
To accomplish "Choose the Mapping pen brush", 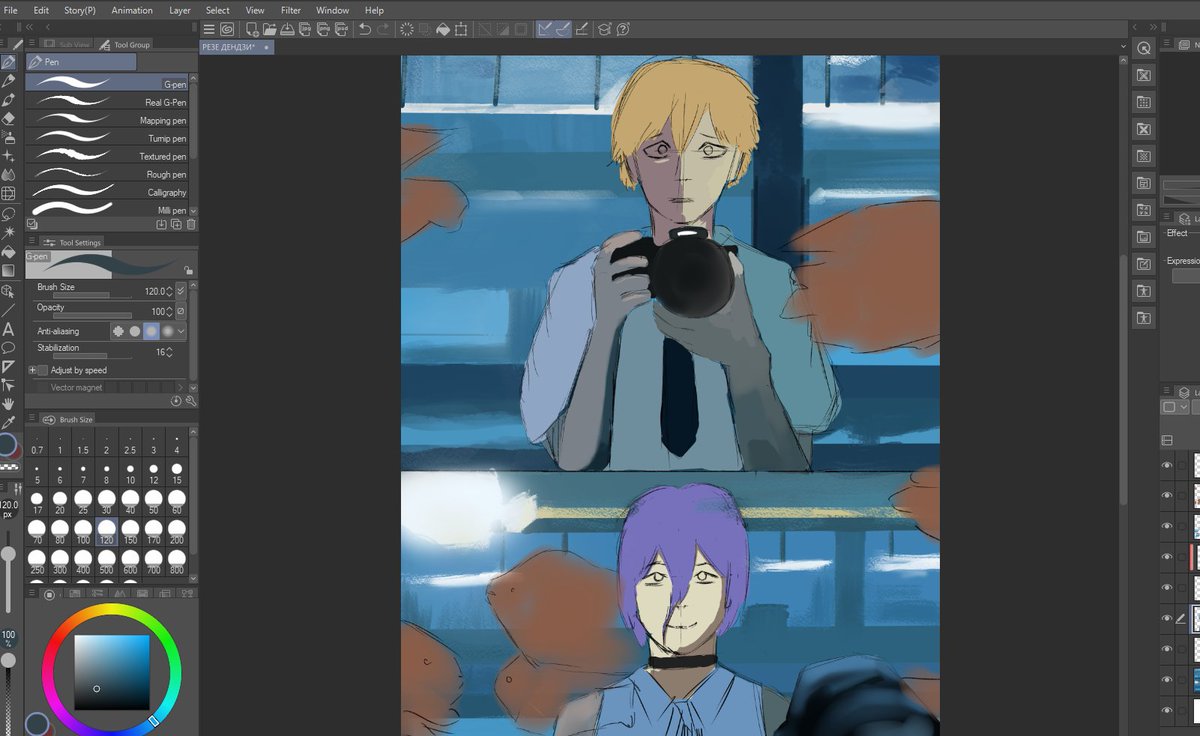I will tap(107, 120).
